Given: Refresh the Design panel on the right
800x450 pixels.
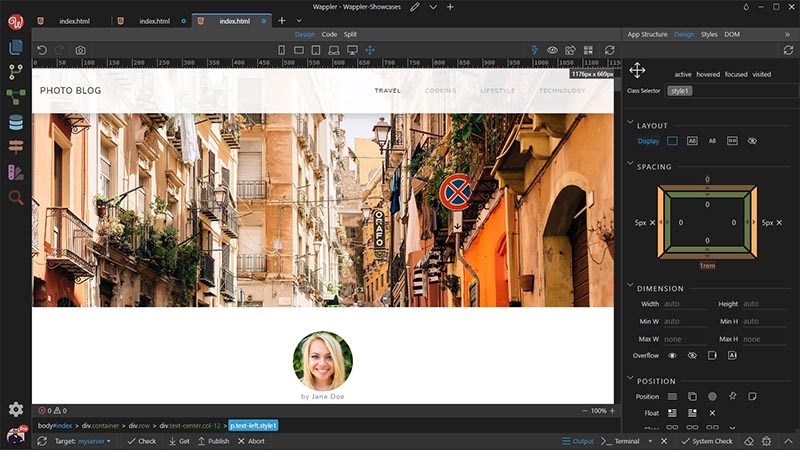Looking at the screenshot, I should tap(788, 50).
